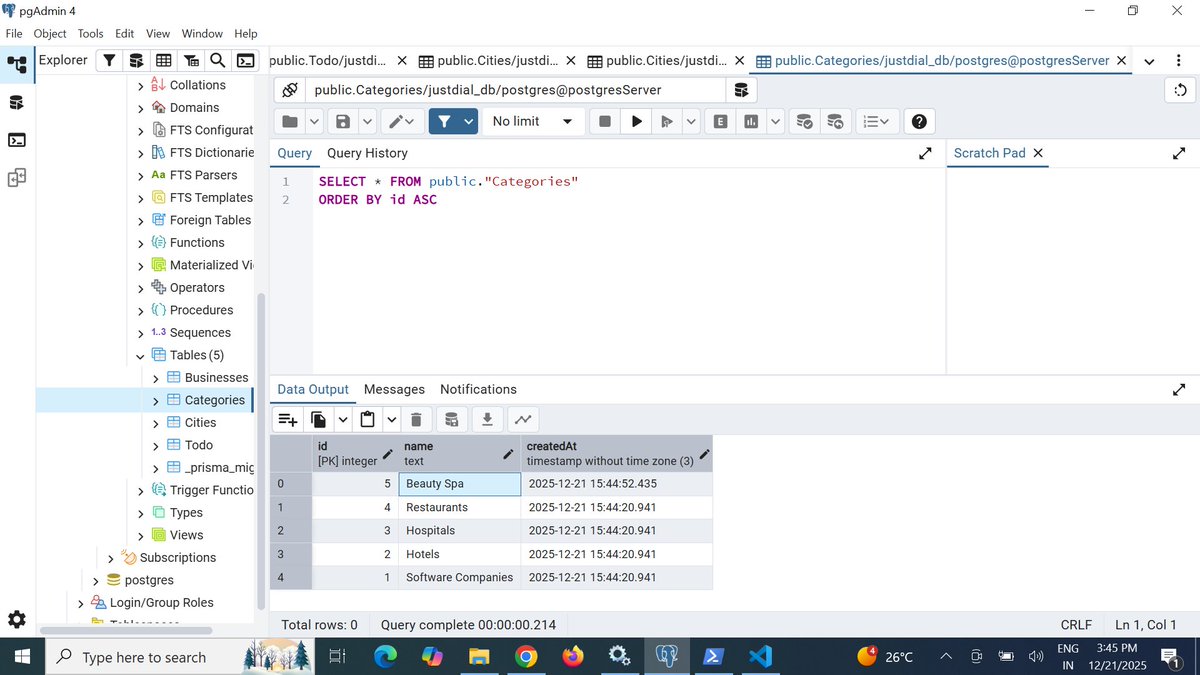Click the Graph Visualiser line chart icon
The width and height of the screenshot is (1200, 675).
[522, 419]
